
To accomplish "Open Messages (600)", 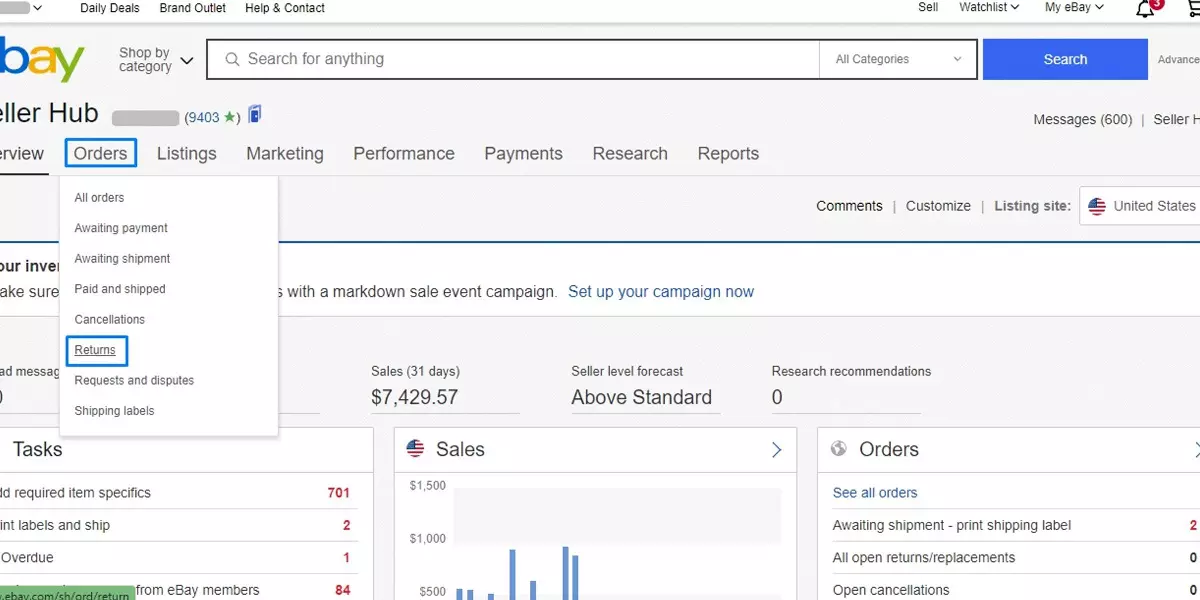I will tap(1083, 119).
